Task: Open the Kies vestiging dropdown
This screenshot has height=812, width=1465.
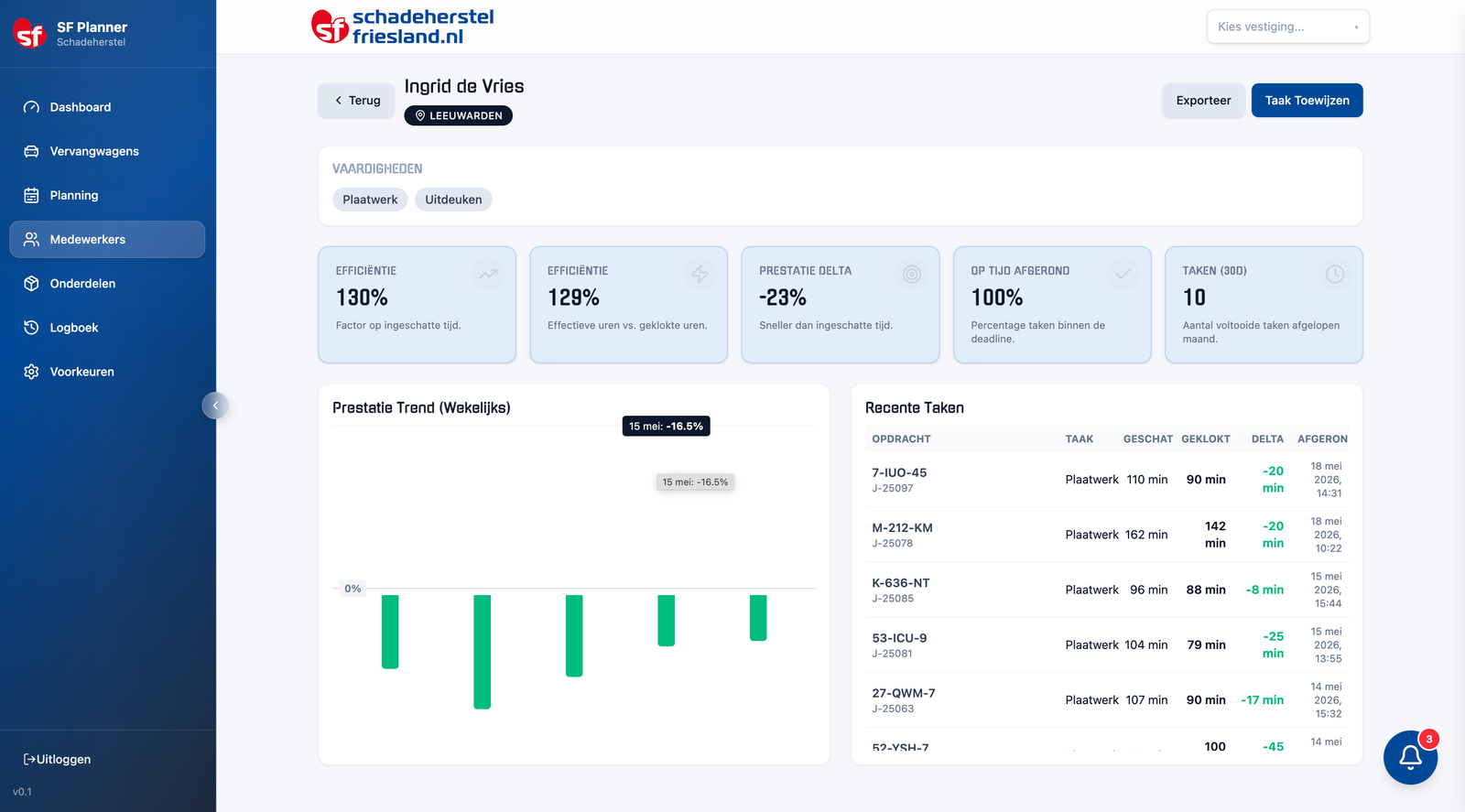Action: tap(1288, 27)
